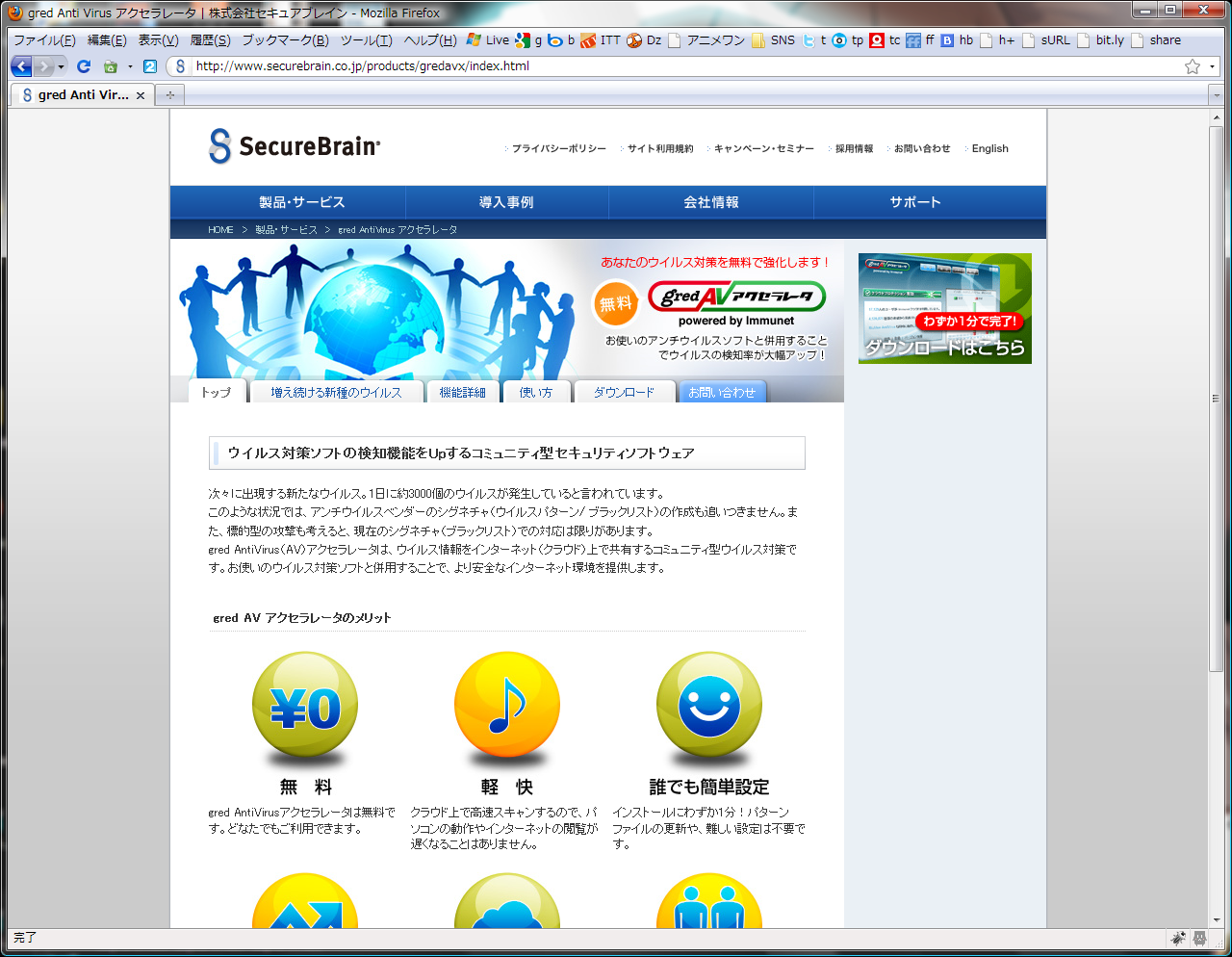Click the bit.ly bookmarklet
Viewport: 1232px width, 957px height.
[1101, 40]
